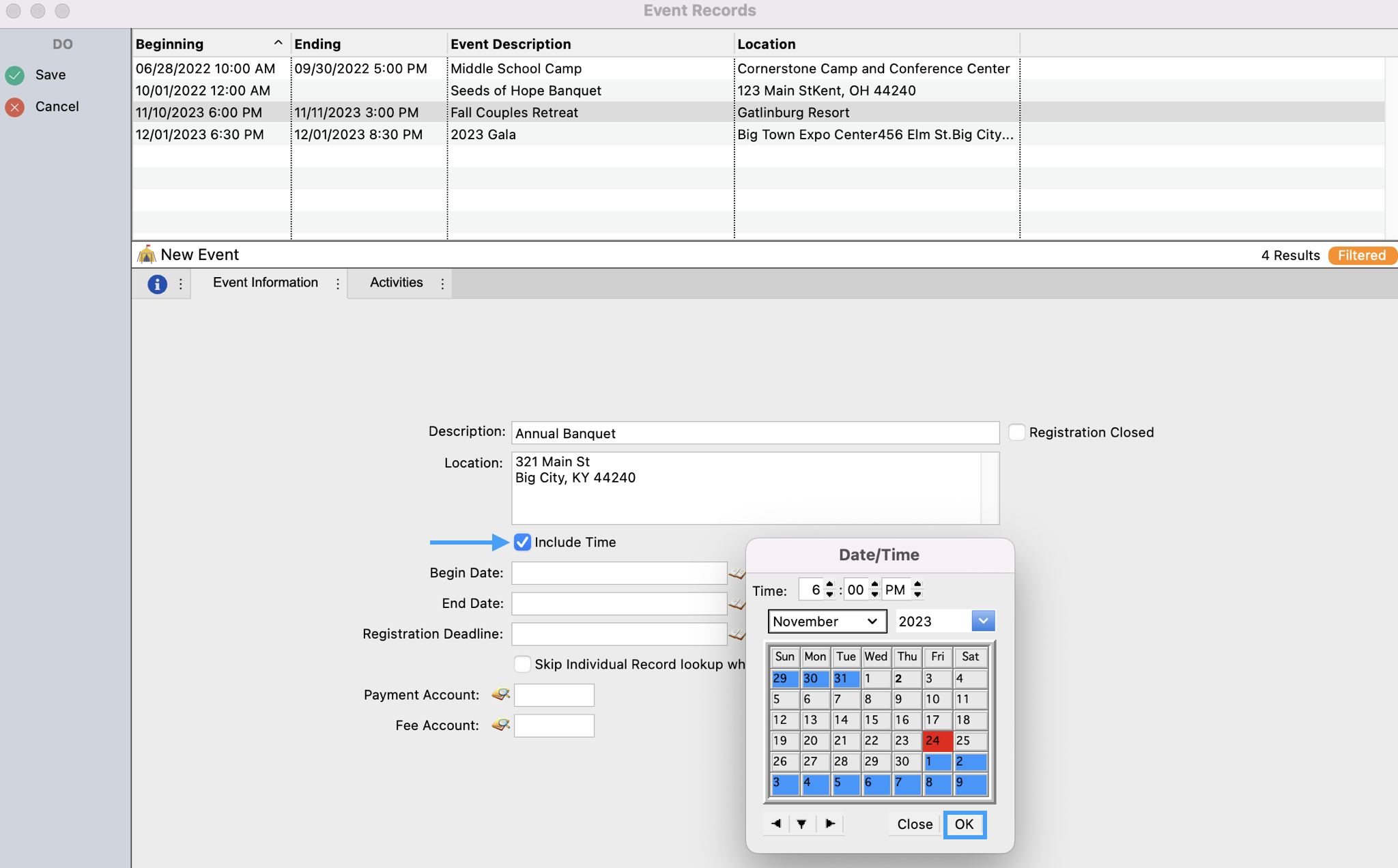Screen dimensions: 1398x868
Task: Expand the 2023 year dropdown arrow
Action: 983,622
